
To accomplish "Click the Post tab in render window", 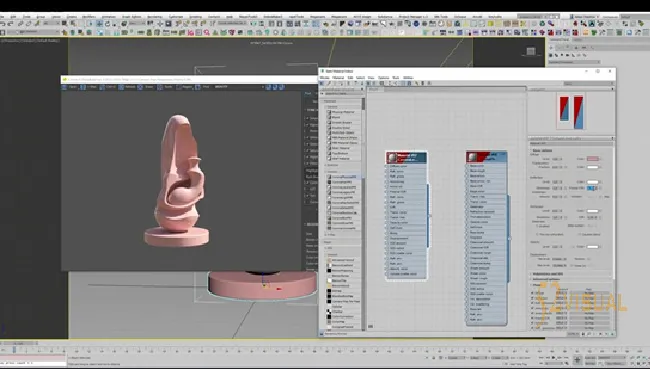I will click(308, 94).
